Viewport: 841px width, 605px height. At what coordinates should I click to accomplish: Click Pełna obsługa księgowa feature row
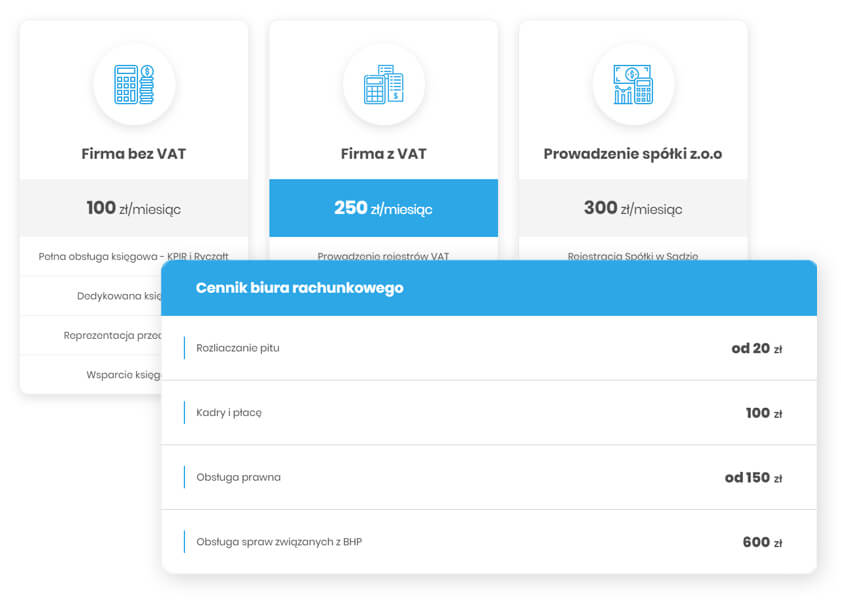134,256
